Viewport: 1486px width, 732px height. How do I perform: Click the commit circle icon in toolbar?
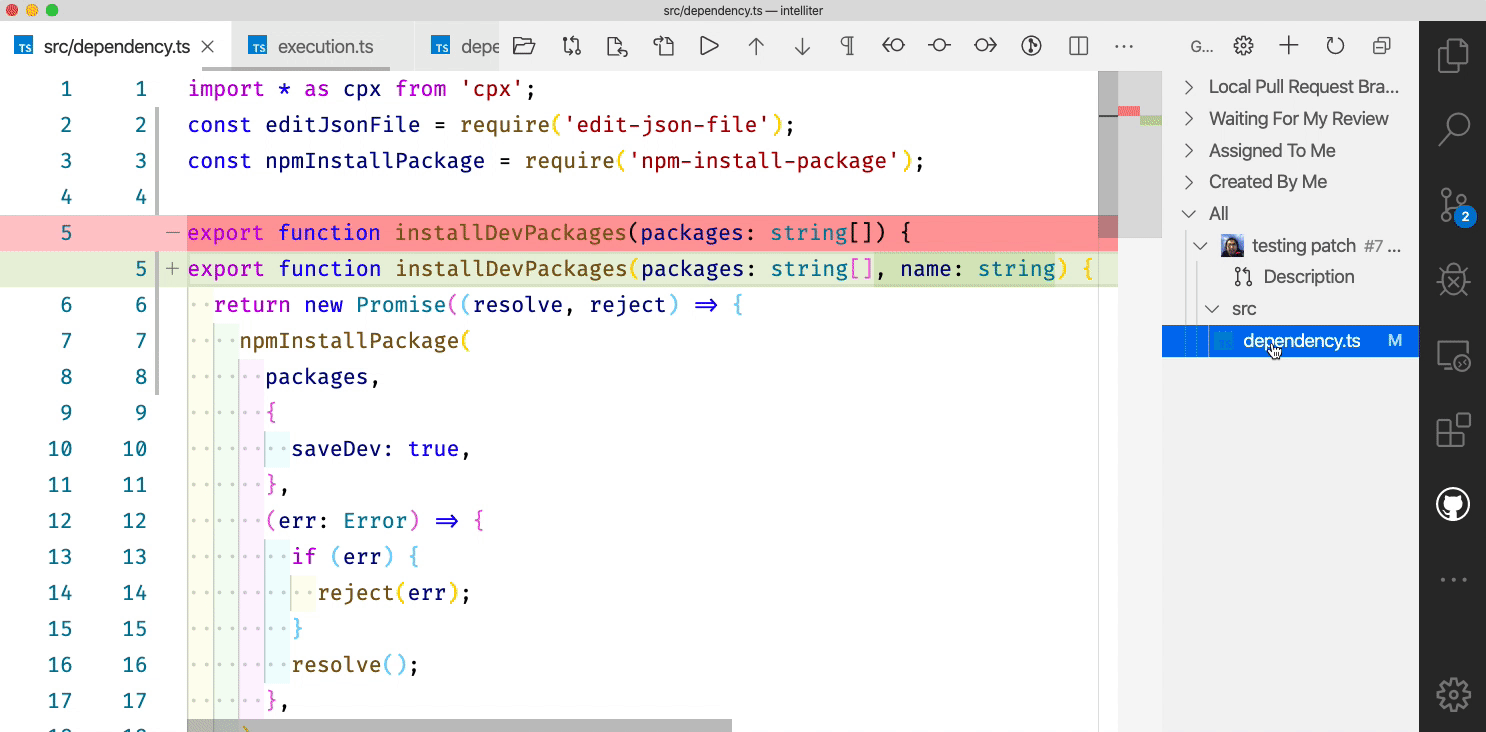coord(939,46)
